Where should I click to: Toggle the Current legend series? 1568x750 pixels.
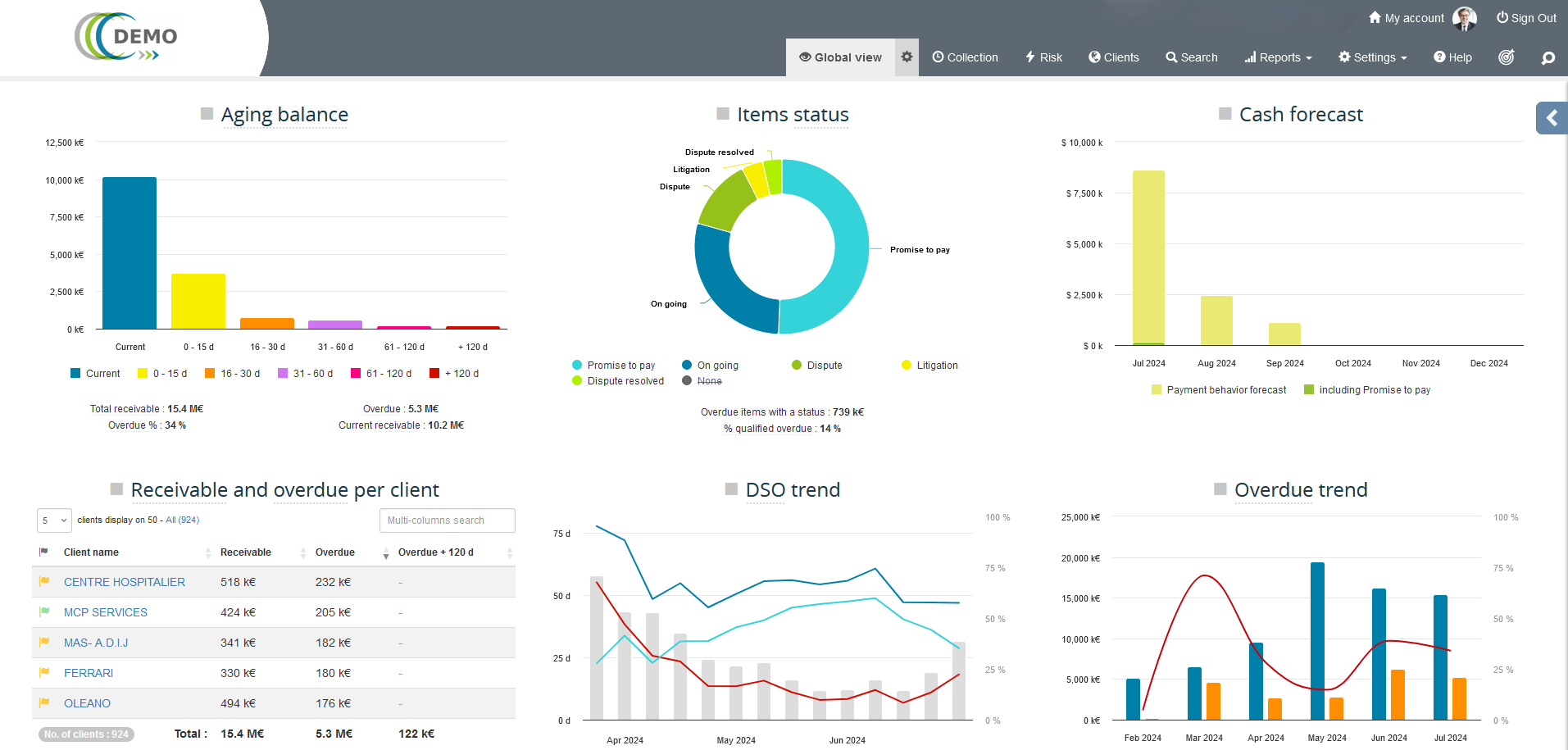tap(95, 374)
